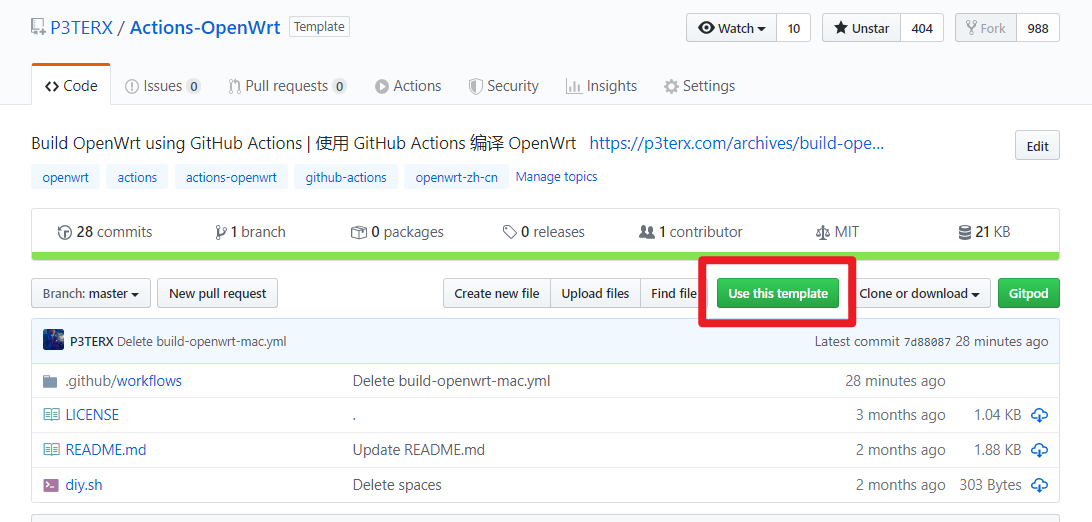Click the P3TERX avatar thumbnail
Image resolution: width=1092 pixels, height=522 pixels.
click(54, 340)
